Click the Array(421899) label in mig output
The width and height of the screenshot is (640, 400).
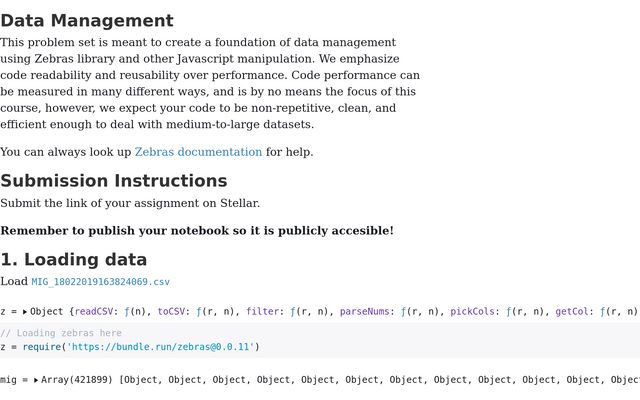pos(79,380)
